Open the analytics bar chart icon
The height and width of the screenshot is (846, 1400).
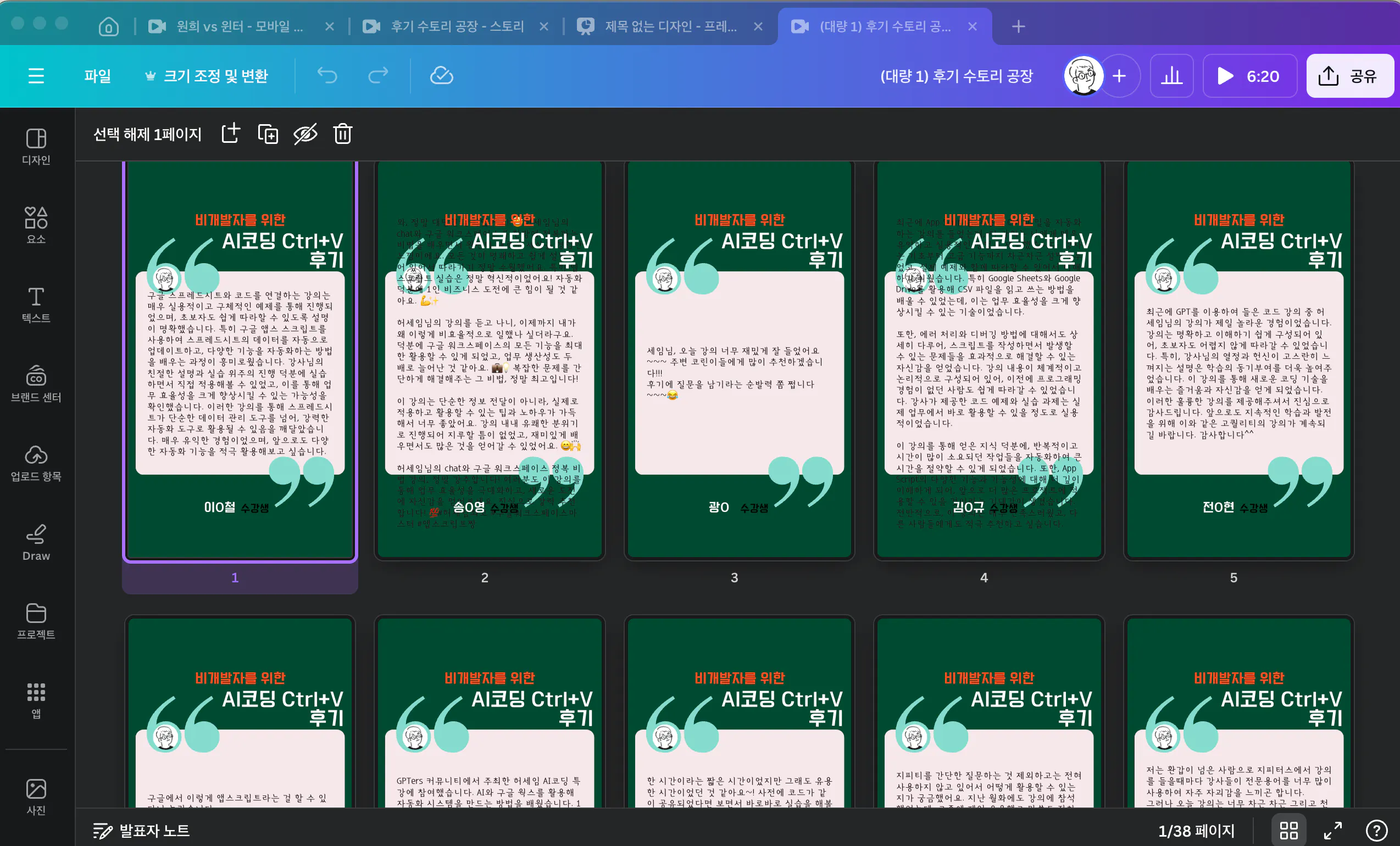click(x=1171, y=76)
